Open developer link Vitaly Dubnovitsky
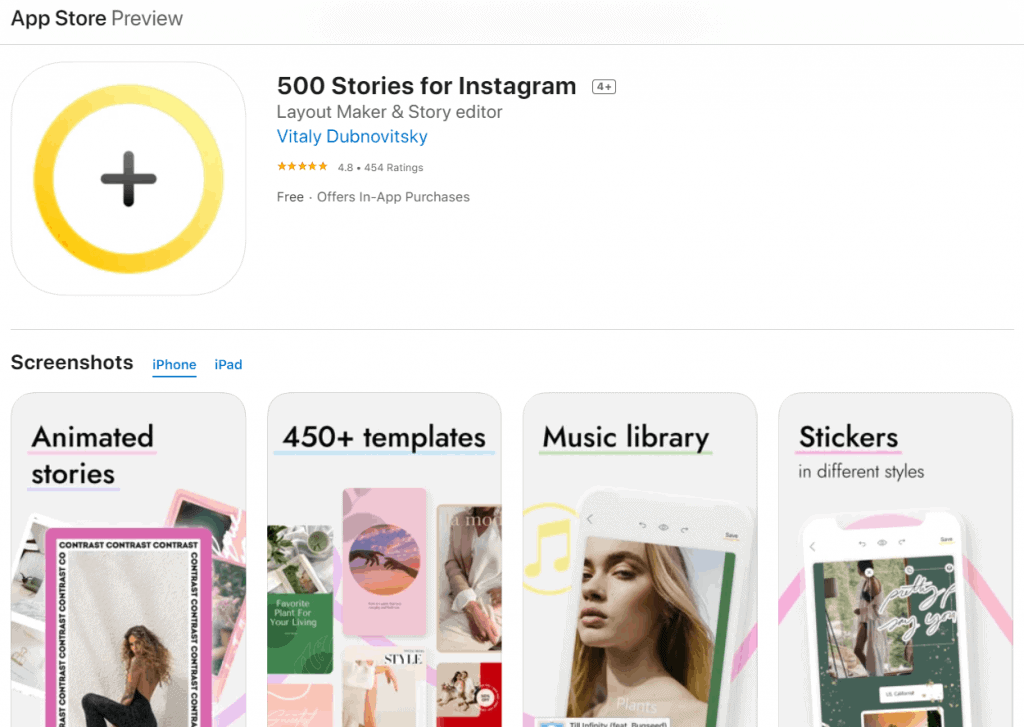This screenshot has height=727, width=1024. pos(352,137)
